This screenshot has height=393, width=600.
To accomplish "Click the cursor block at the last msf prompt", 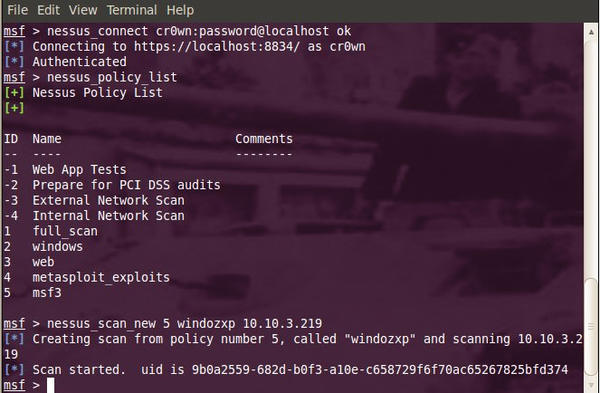I will [x=51, y=385].
